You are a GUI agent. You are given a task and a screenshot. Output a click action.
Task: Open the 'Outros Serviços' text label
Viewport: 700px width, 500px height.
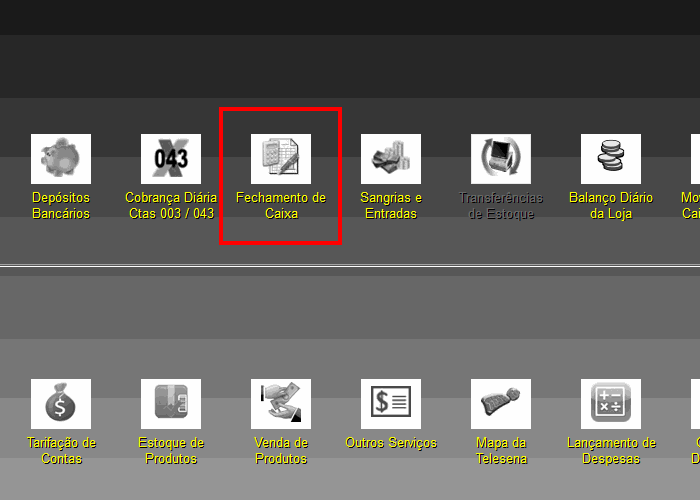click(x=391, y=443)
